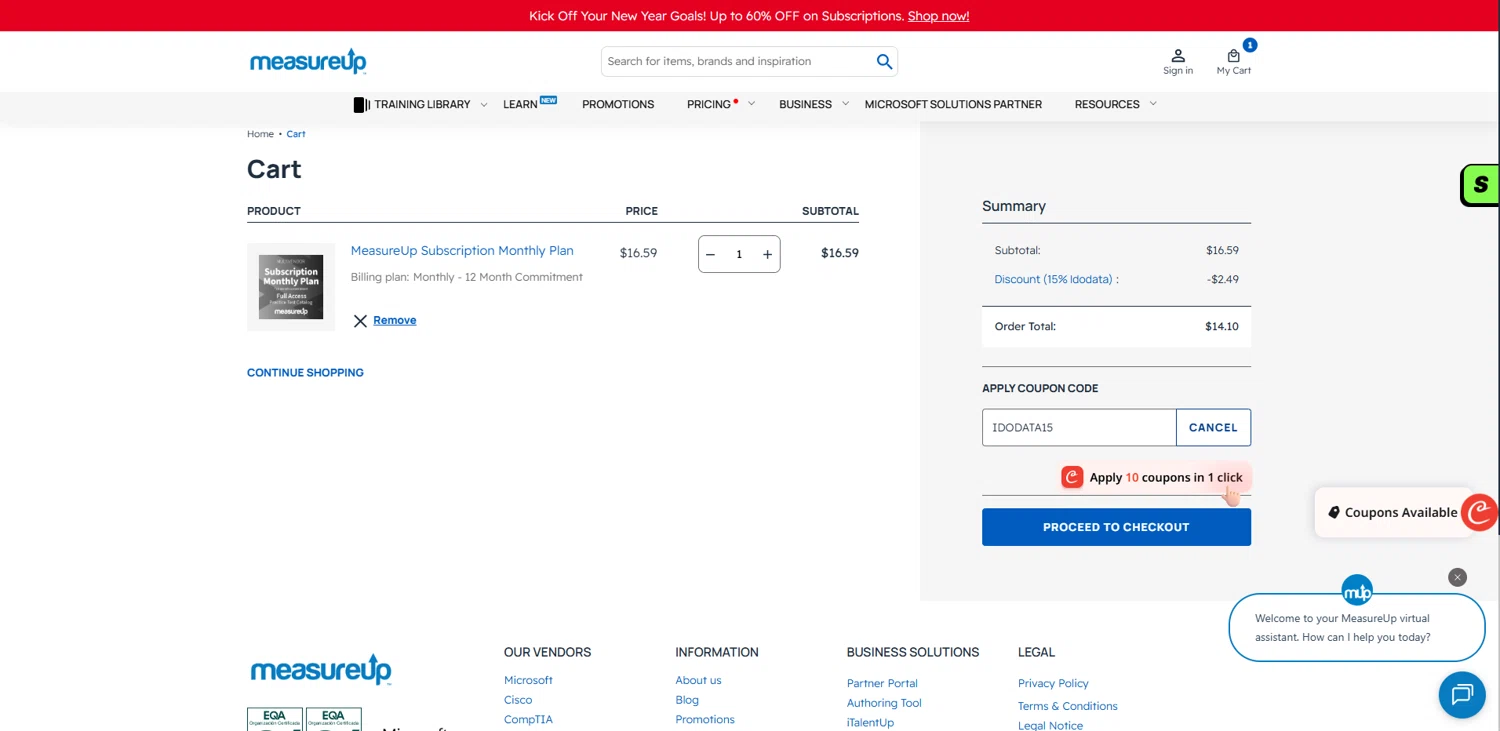Viewport: 1500px width, 731px height.
Task: Open the BUSINESS menu item
Action: (x=805, y=104)
